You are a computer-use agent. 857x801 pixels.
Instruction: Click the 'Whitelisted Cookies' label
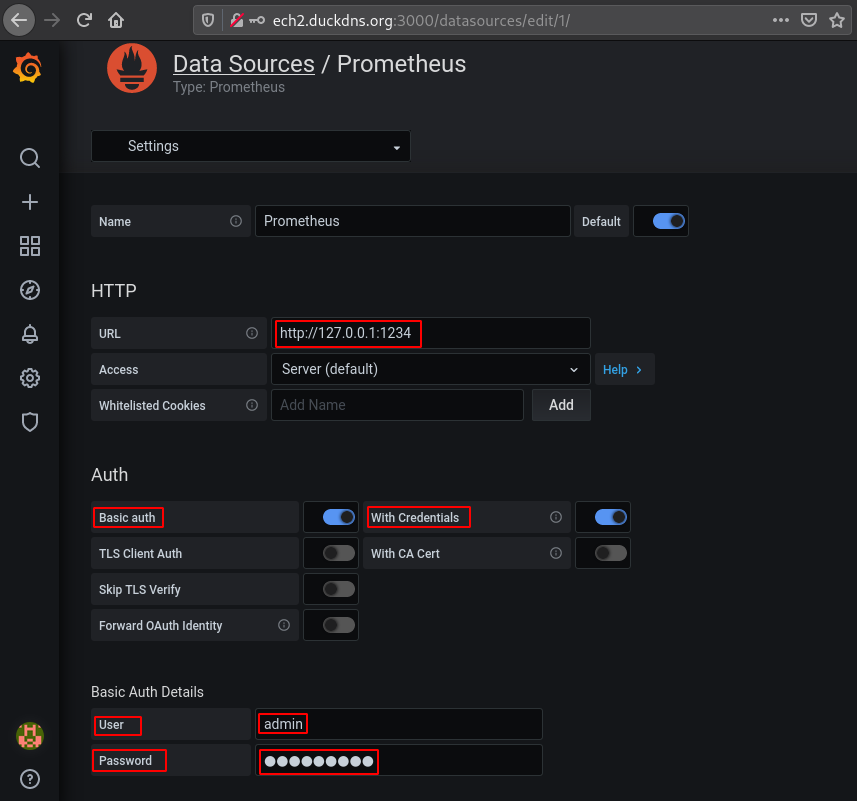pos(152,405)
